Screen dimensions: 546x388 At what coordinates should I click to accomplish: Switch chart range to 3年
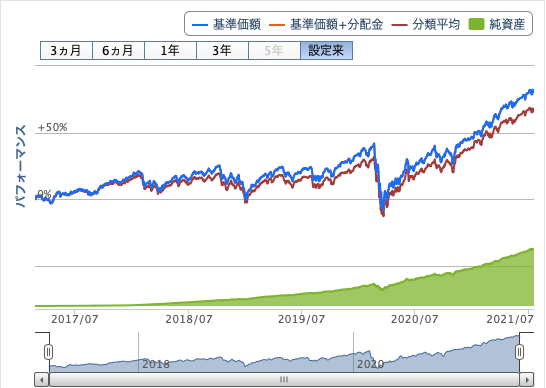click(x=222, y=51)
